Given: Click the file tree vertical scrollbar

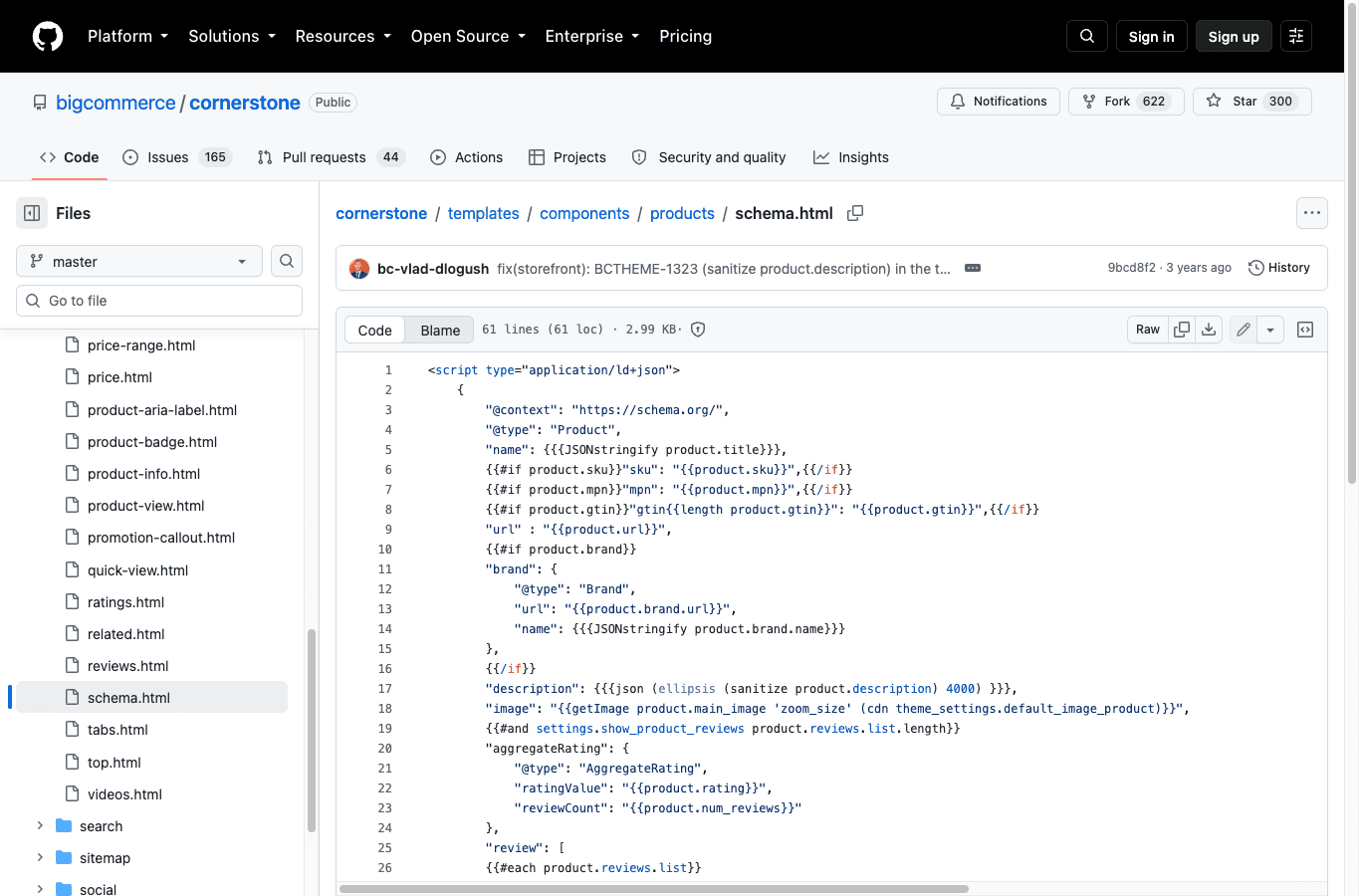Looking at the screenshot, I should click(x=311, y=730).
